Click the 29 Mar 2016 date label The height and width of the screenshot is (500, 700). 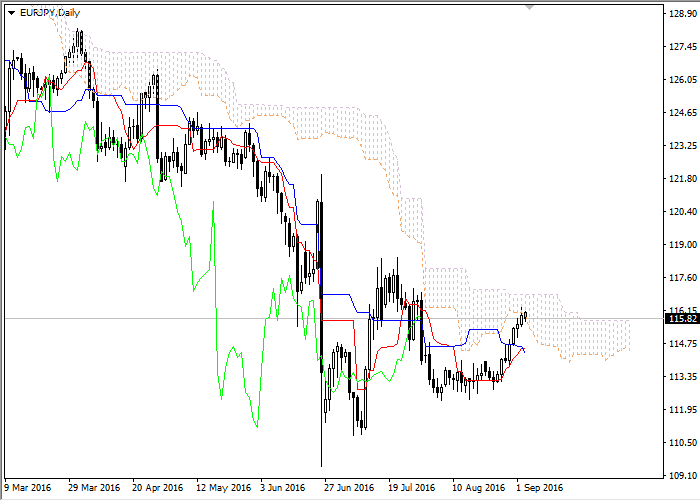94,488
